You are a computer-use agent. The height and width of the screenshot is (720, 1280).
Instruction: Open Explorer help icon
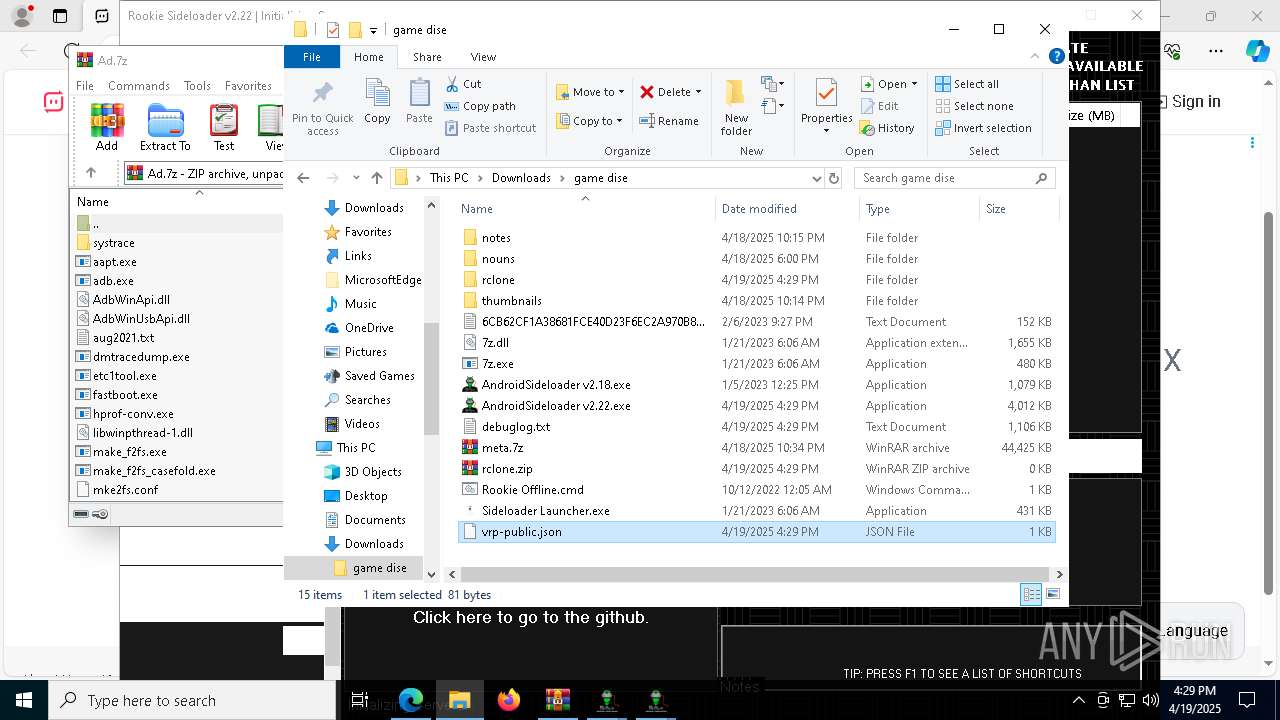(x=1056, y=57)
